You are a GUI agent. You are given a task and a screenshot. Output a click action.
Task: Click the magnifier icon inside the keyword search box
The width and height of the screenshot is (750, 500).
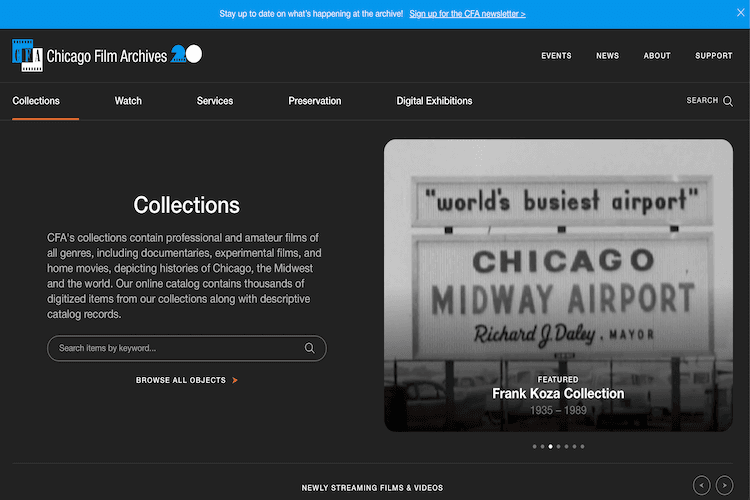point(309,348)
